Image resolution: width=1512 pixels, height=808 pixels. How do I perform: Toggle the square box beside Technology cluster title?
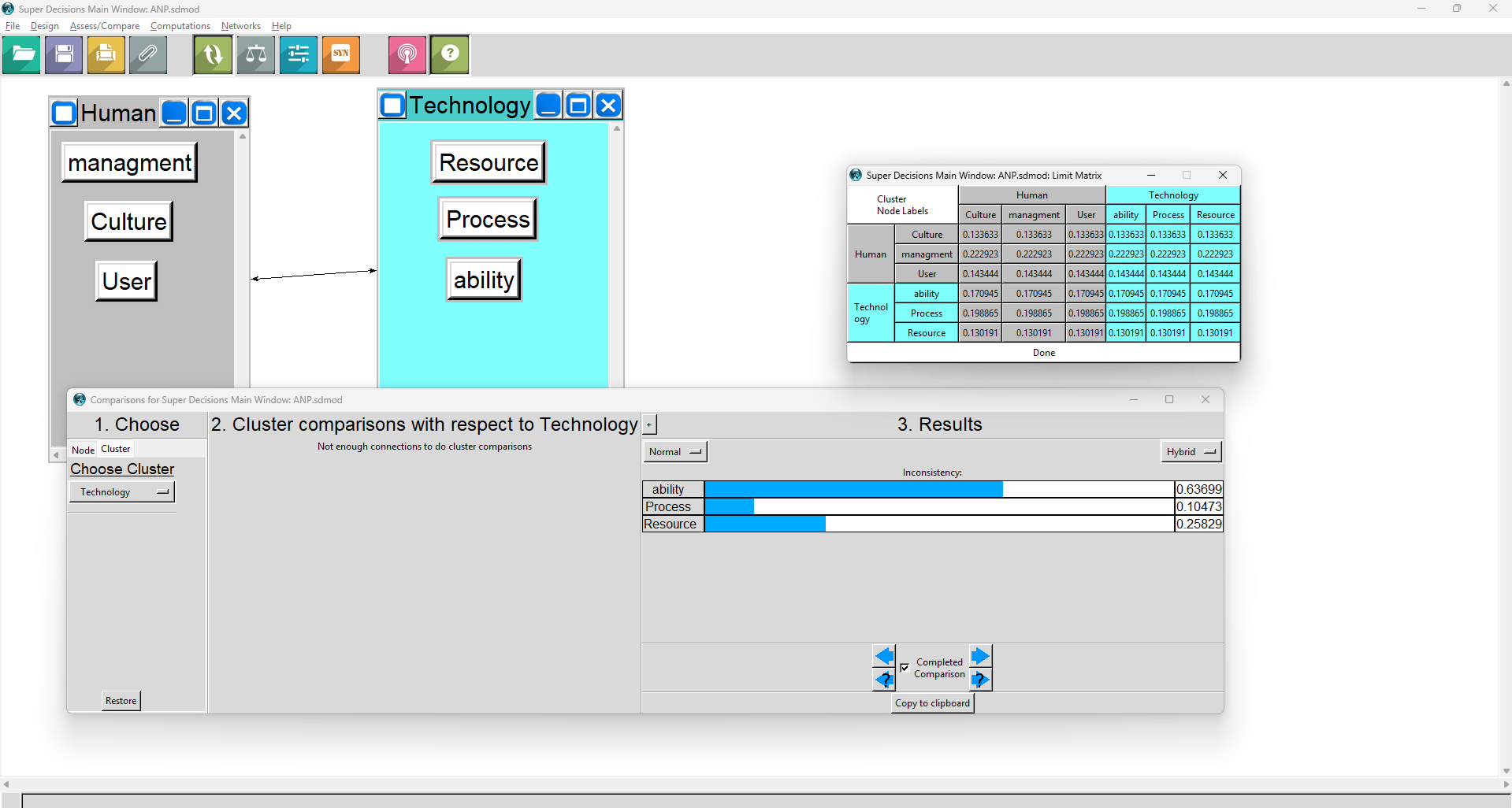[x=392, y=105]
